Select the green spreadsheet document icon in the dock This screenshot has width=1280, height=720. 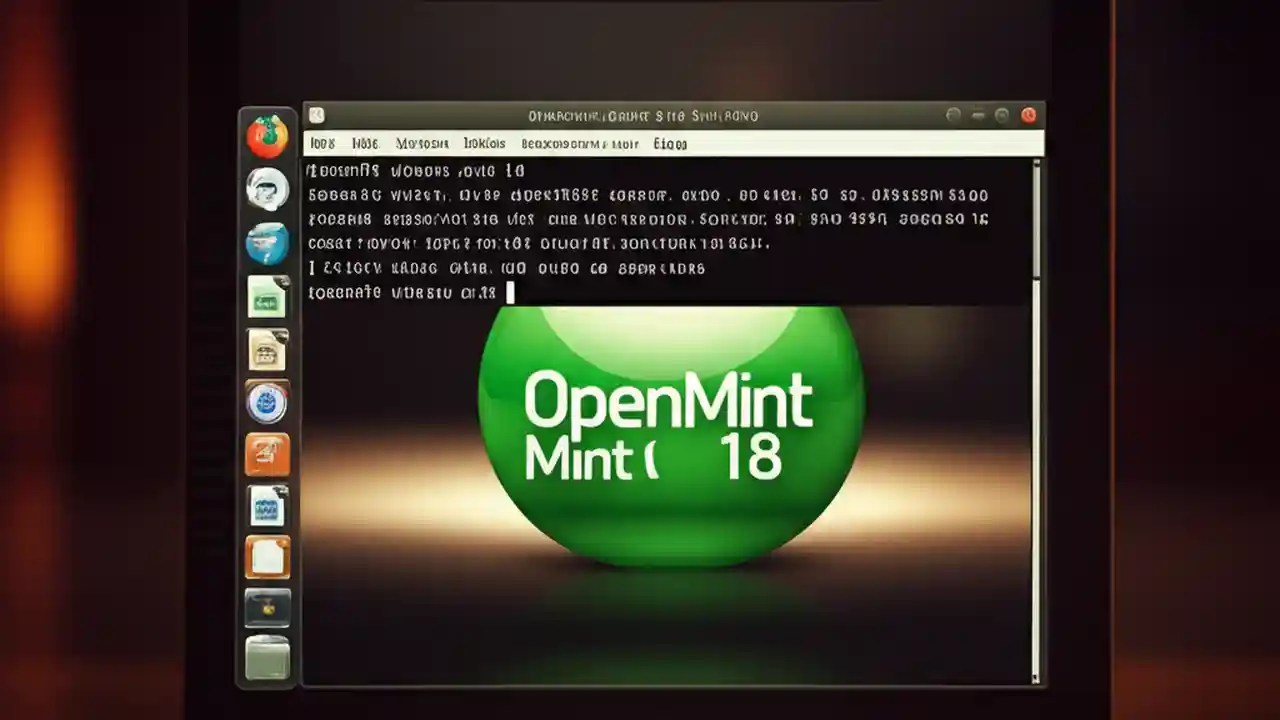[x=266, y=297]
